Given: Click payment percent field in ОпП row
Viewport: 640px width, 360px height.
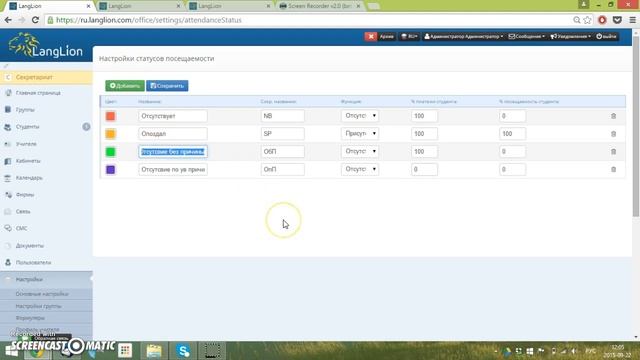Looking at the screenshot, I should (424, 169).
